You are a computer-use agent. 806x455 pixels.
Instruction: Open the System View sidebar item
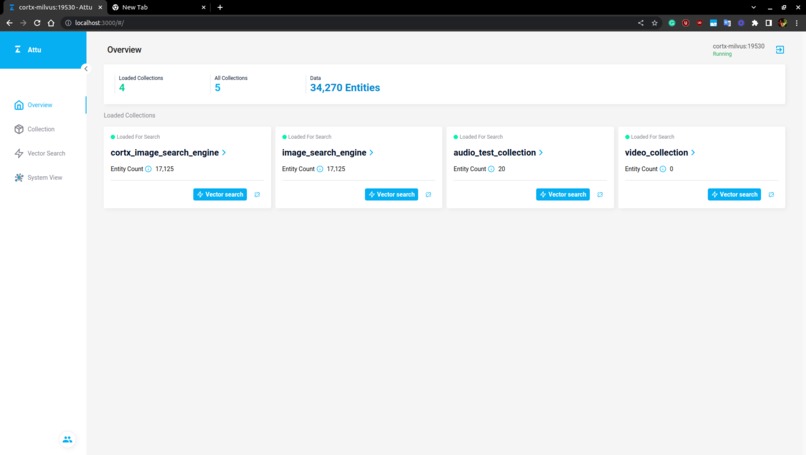pos(38,177)
